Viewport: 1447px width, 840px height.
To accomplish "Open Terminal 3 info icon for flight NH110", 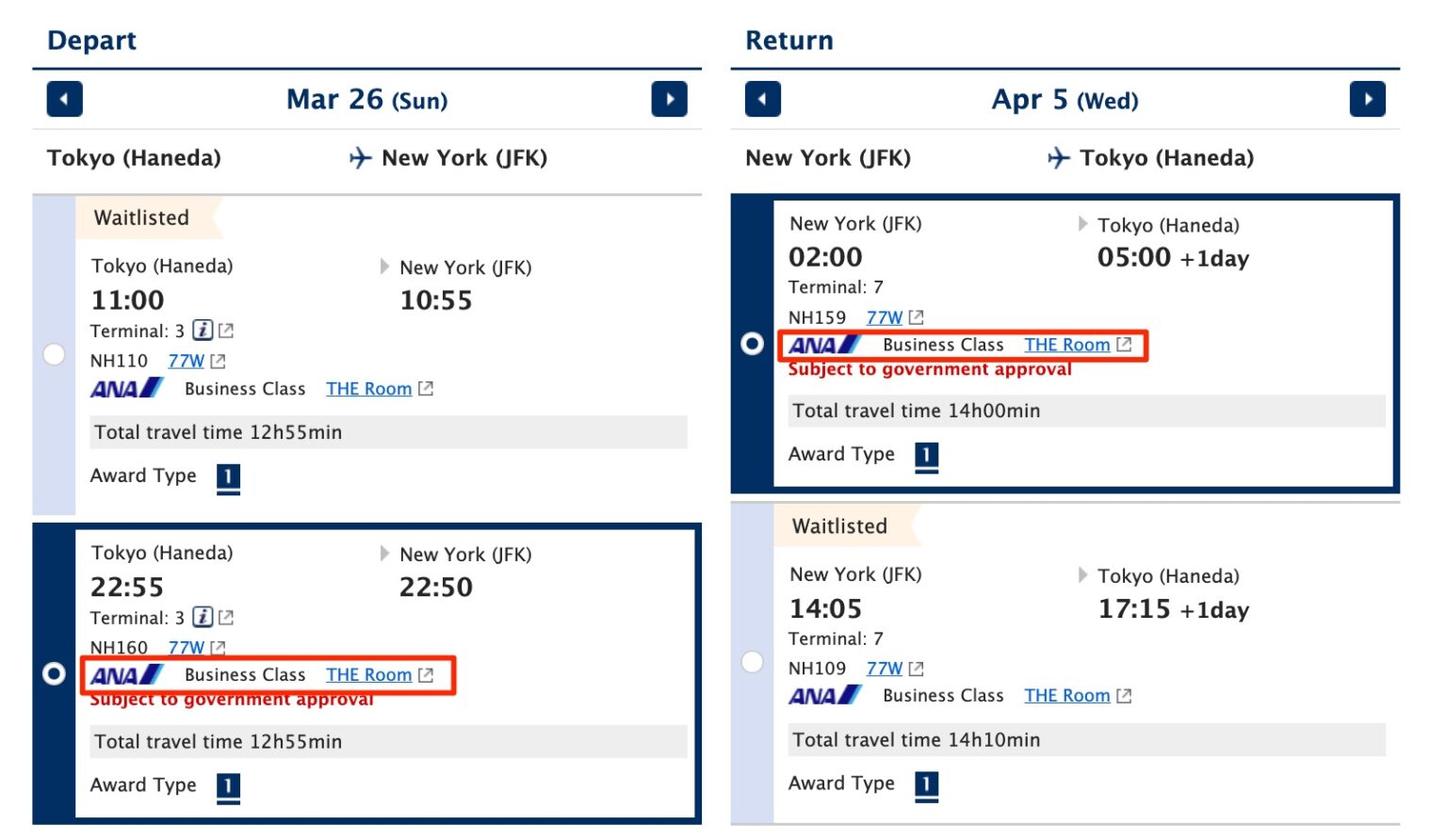I will click(205, 331).
